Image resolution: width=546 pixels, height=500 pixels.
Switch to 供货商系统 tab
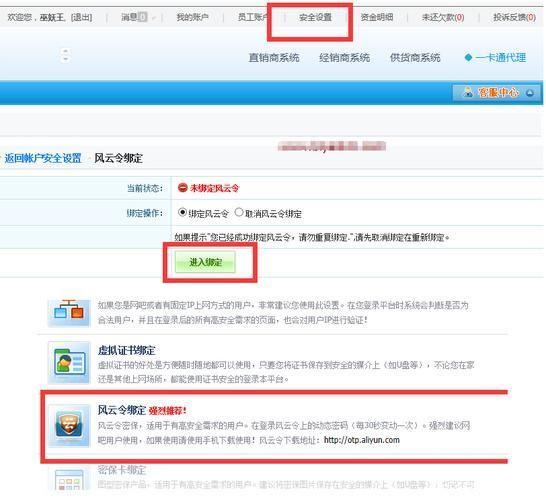pos(415,57)
